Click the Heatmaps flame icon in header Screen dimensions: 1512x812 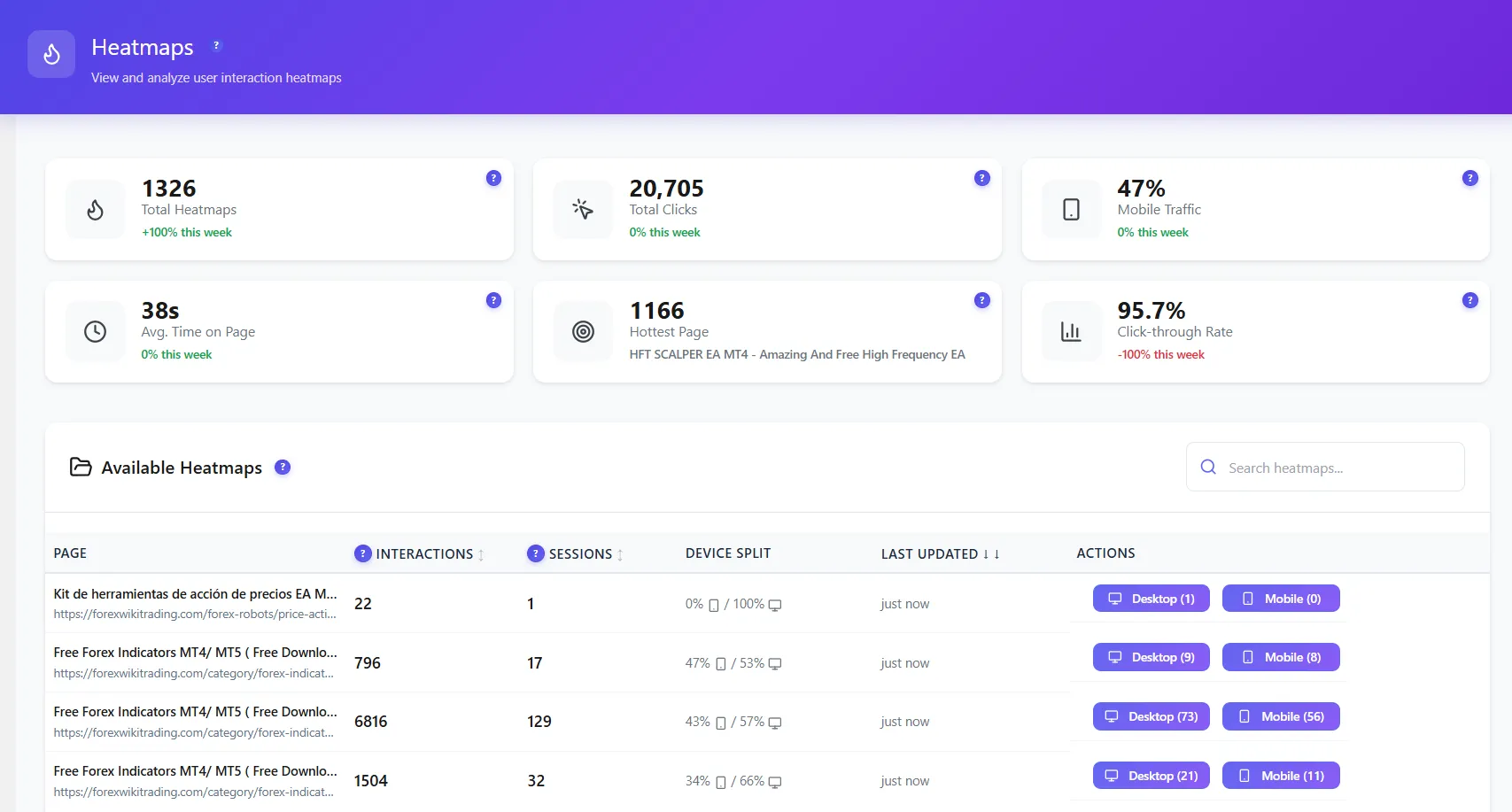(x=51, y=54)
